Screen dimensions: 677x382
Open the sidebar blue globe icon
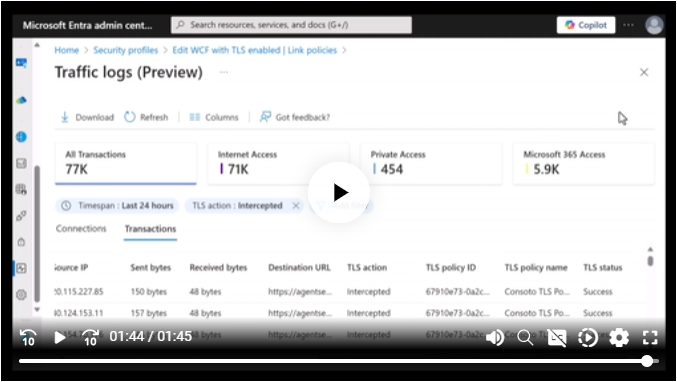pyautogui.click(x=21, y=137)
